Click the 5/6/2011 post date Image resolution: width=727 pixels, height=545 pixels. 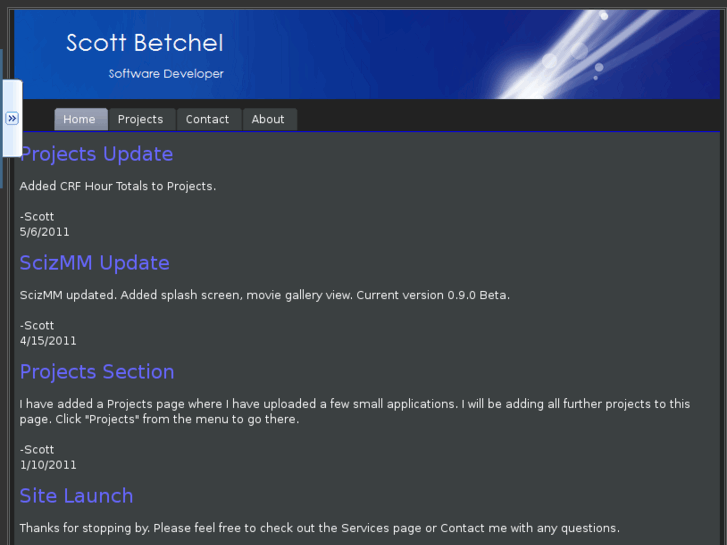click(x=44, y=232)
